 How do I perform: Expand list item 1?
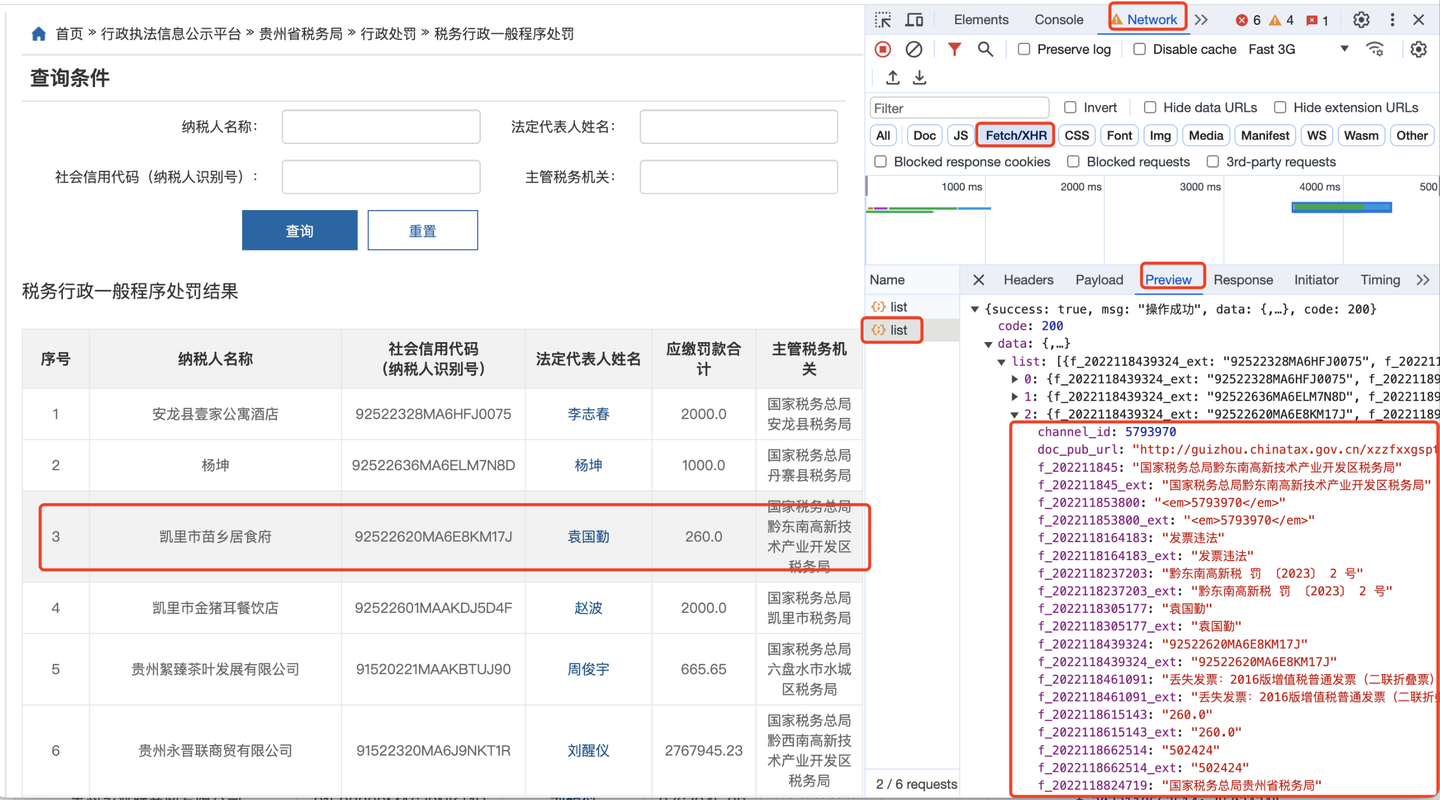point(1015,397)
